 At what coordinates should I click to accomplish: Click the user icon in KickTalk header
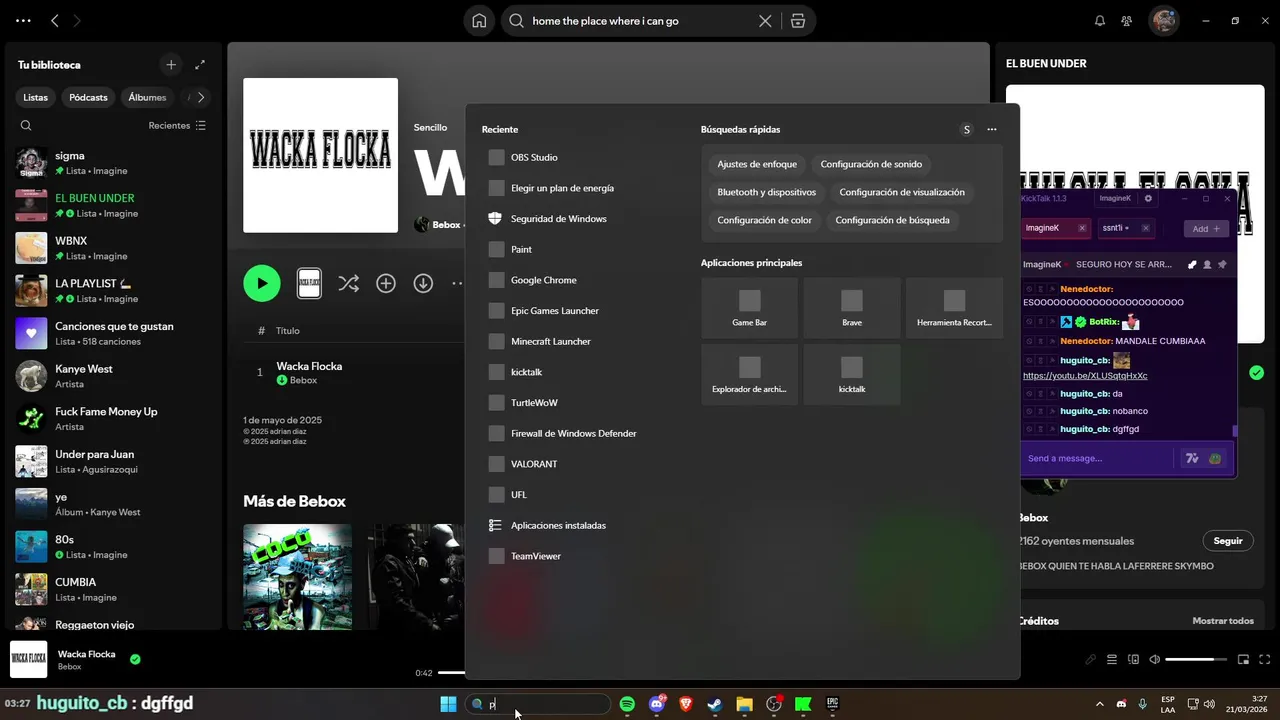tap(1207, 265)
